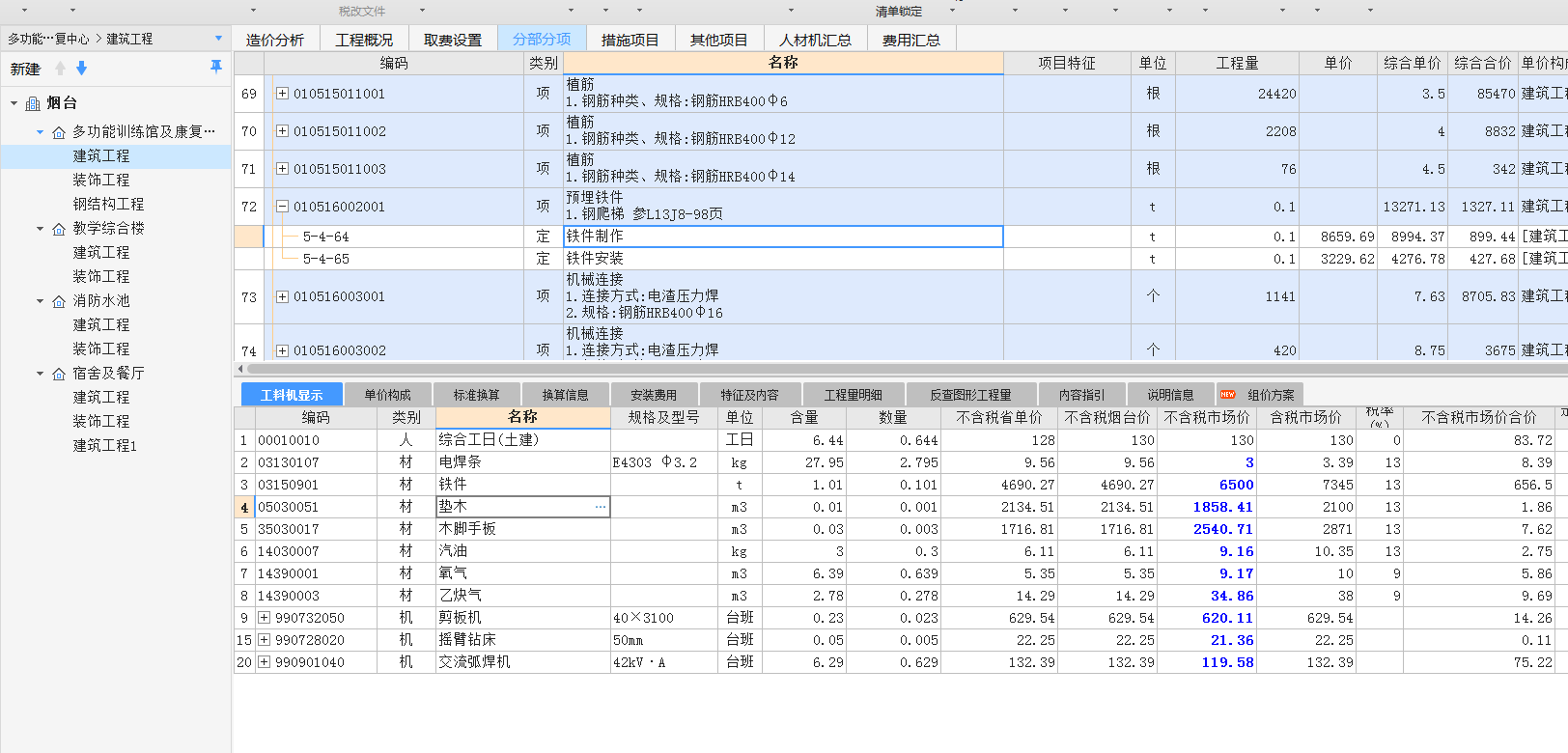Screen dimensions: 1568x753
Task: Click the orange NEW badge before 组价方案
Action: tap(1228, 395)
